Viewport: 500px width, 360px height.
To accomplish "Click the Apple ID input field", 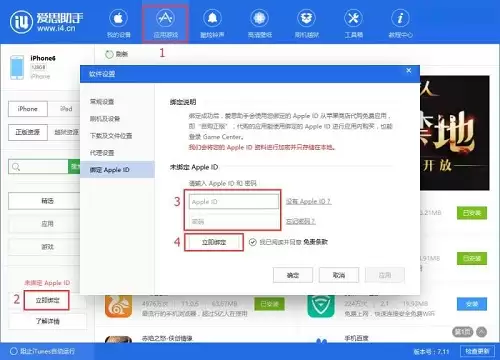I will click(234, 202).
